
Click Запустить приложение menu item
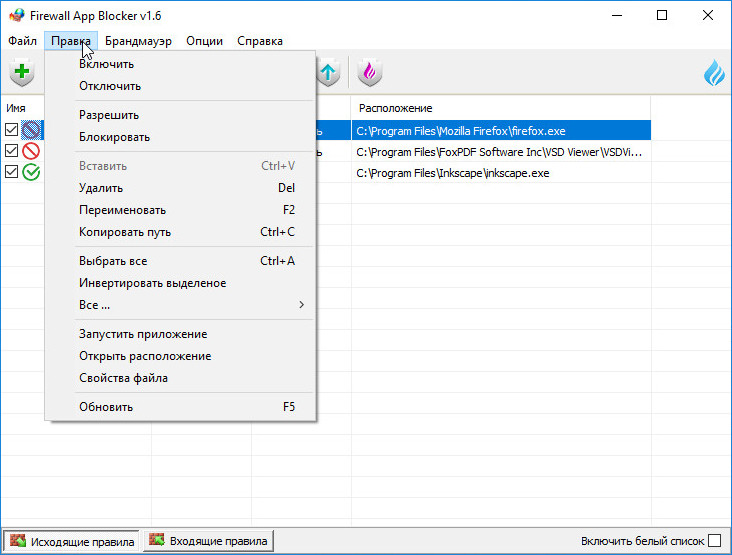pyautogui.click(x=181, y=334)
